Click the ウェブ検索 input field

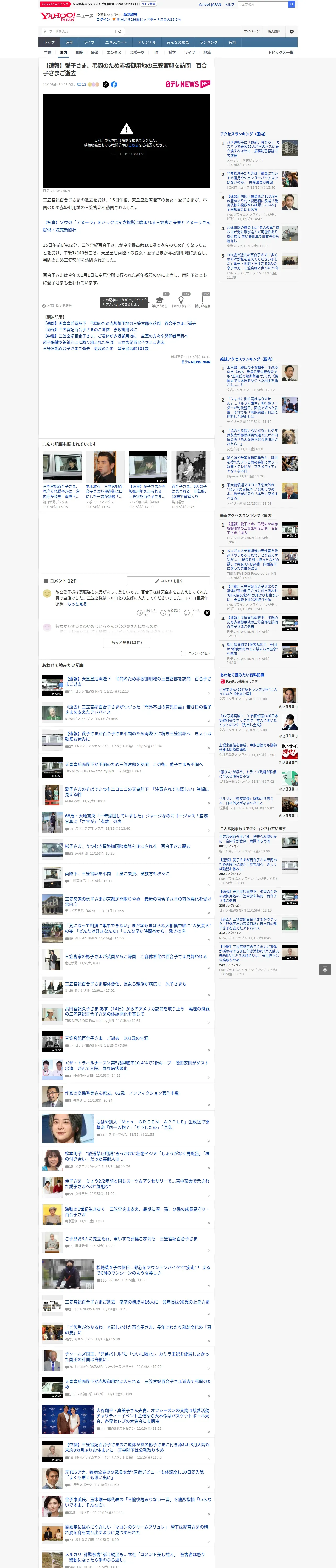(262, 4)
